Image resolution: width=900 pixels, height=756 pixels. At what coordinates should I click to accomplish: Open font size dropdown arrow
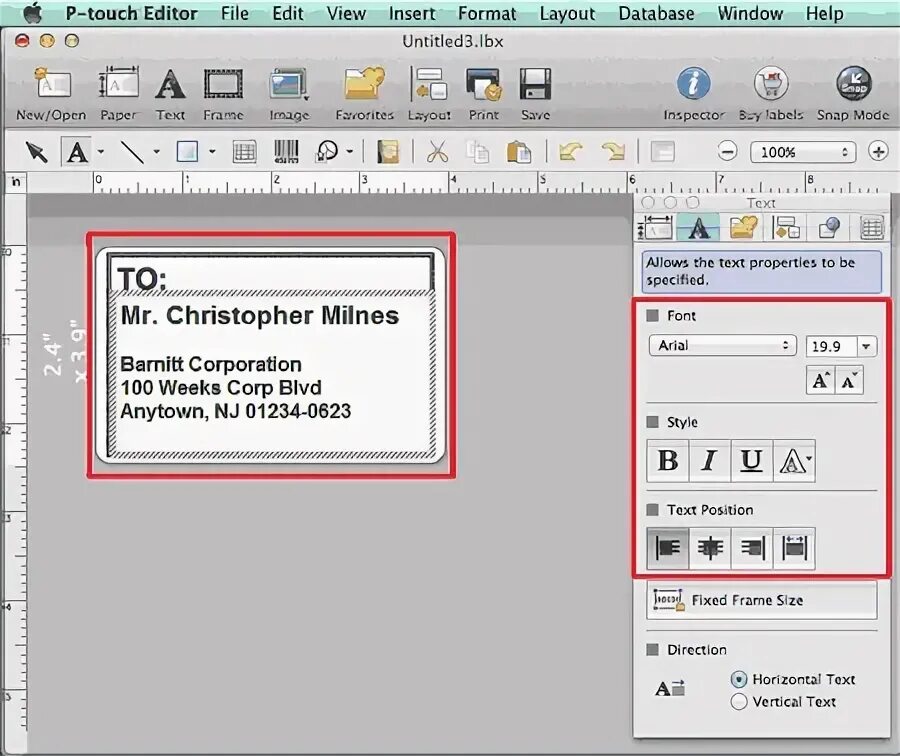point(866,346)
